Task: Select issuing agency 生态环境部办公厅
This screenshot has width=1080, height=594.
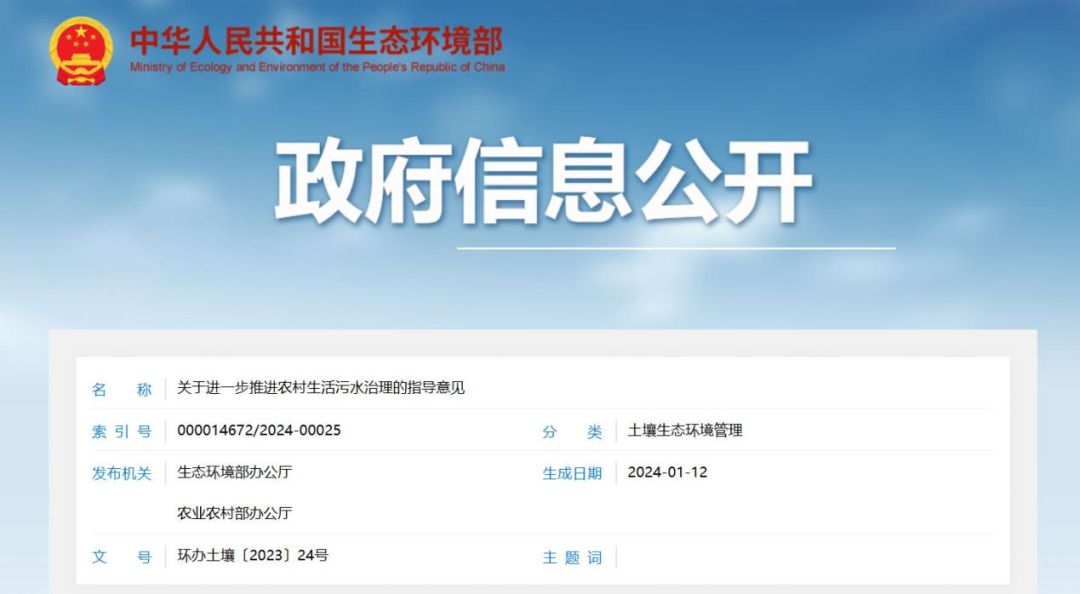Action: pos(234,472)
